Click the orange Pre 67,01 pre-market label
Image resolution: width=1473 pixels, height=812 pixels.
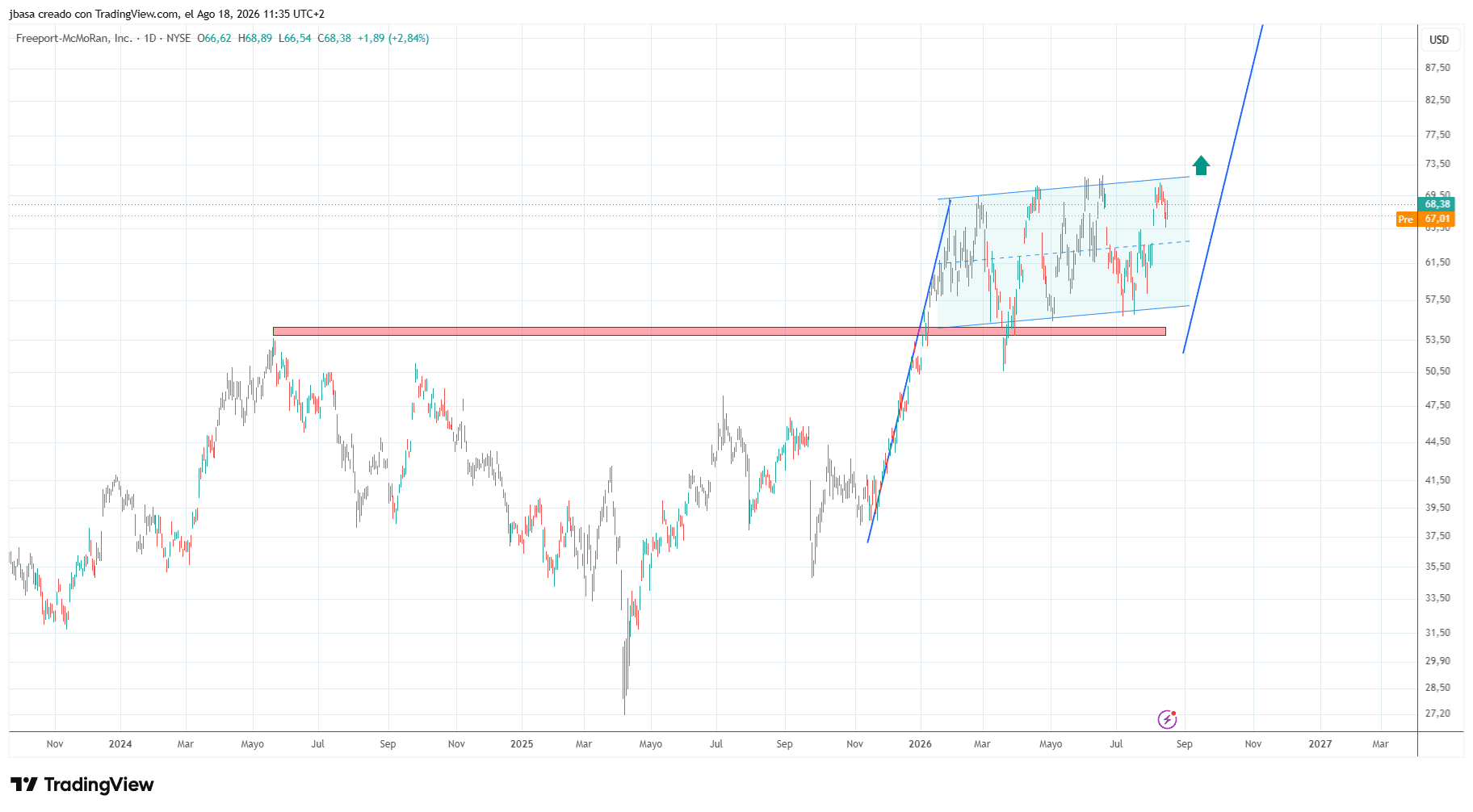[1425, 219]
